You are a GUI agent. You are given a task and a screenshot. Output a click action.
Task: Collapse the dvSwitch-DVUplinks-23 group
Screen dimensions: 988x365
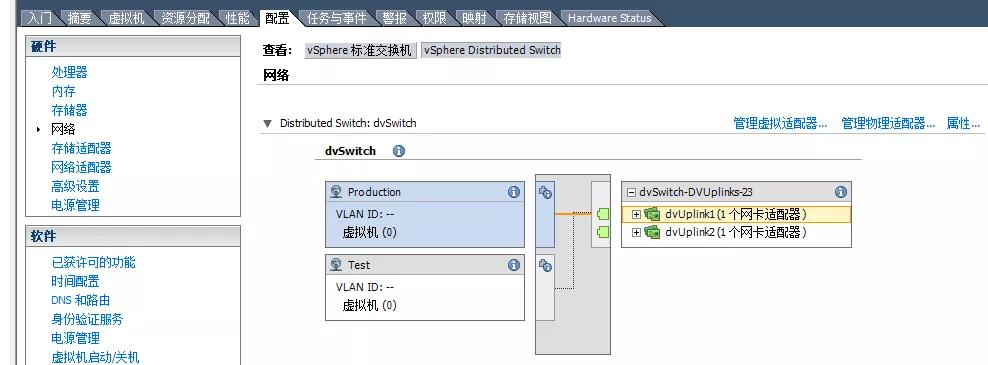631,192
